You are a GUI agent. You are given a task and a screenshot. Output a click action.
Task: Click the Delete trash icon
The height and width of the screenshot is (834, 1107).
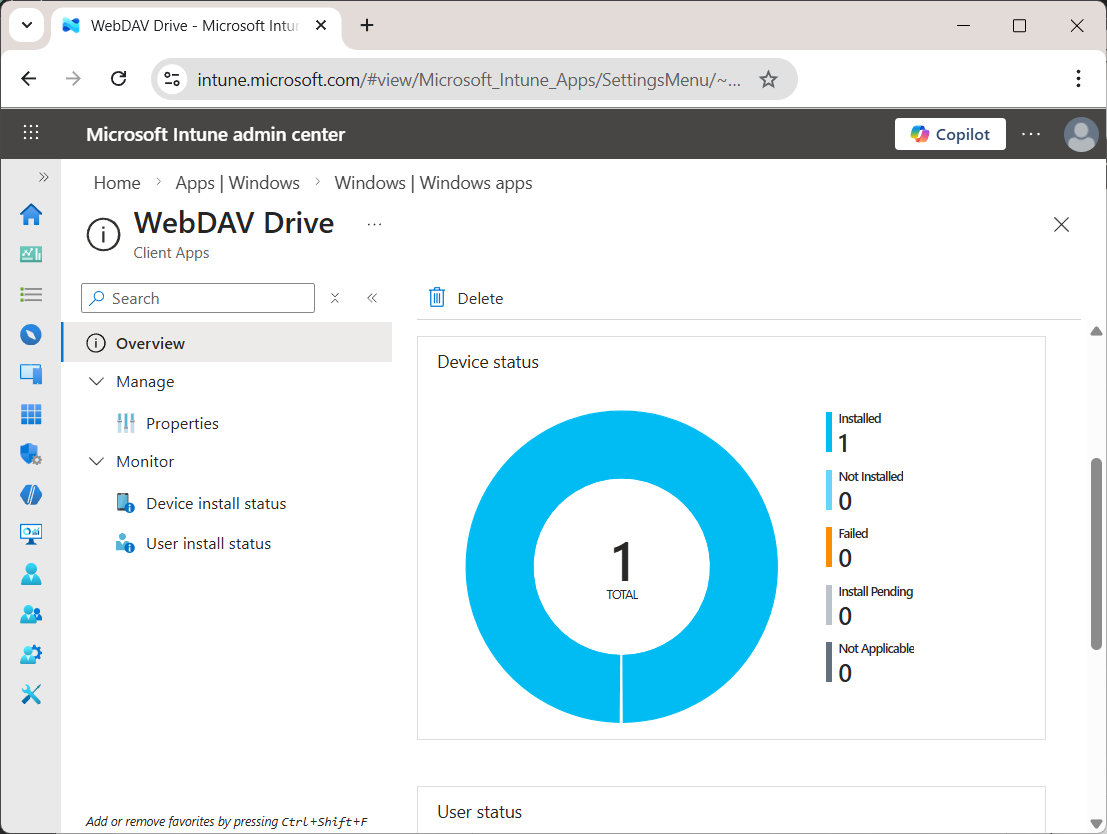(x=437, y=297)
